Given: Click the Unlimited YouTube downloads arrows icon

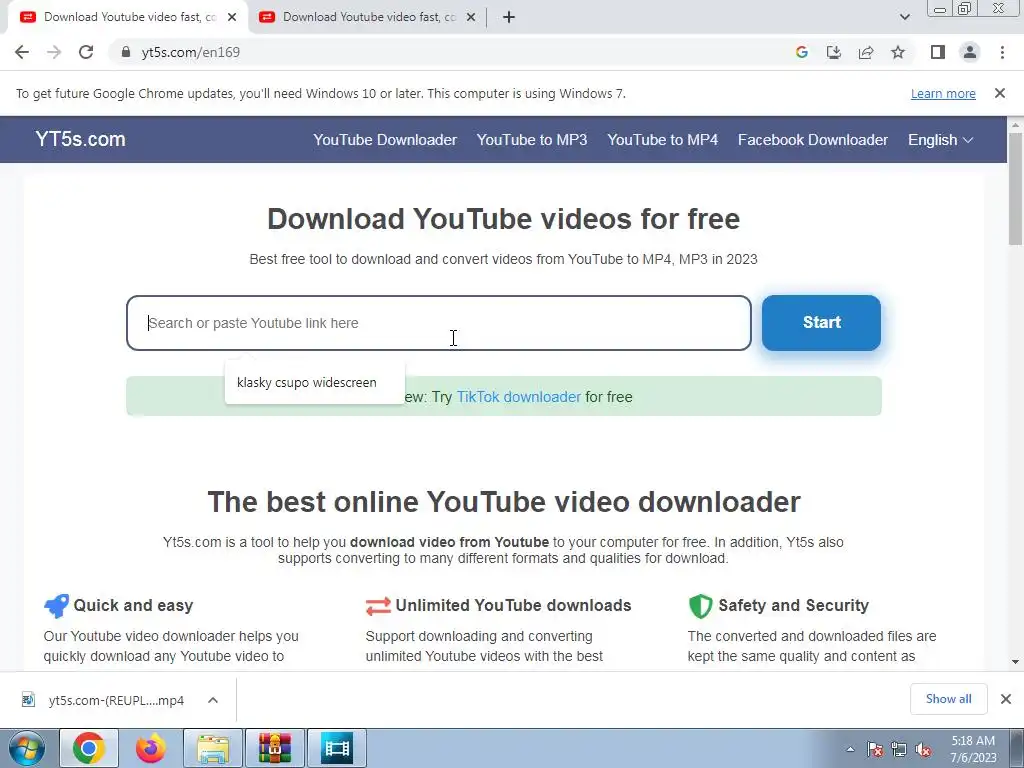Looking at the screenshot, I should tap(378, 606).
